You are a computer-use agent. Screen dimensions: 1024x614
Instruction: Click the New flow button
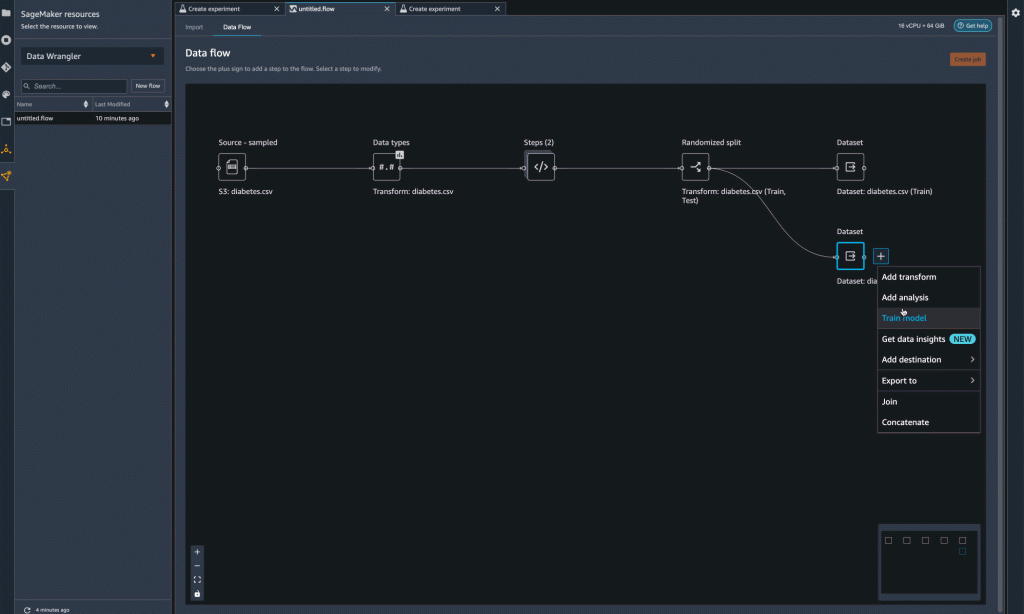point(148,86)
